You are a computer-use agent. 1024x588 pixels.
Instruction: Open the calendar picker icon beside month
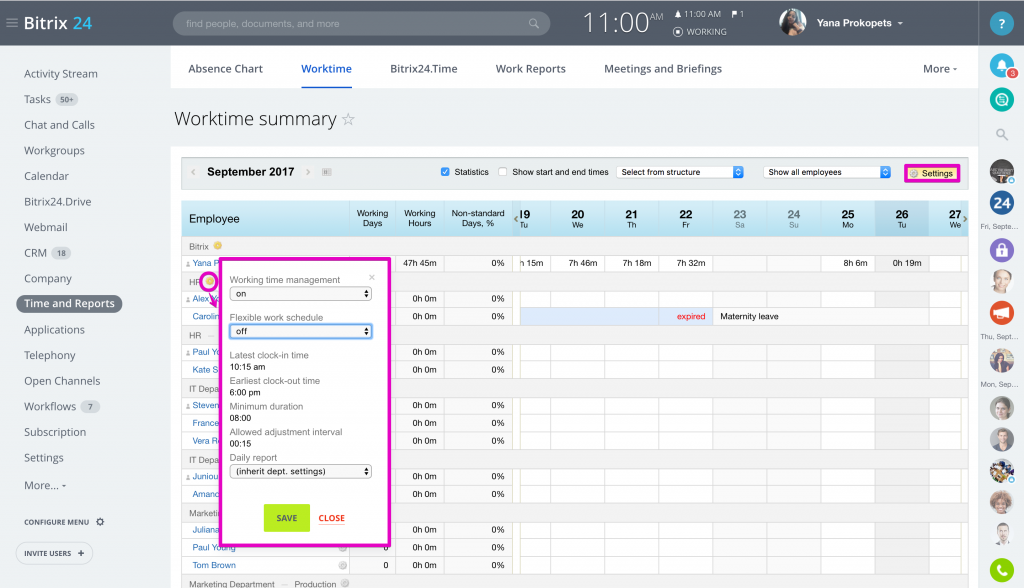coord(327,172)
